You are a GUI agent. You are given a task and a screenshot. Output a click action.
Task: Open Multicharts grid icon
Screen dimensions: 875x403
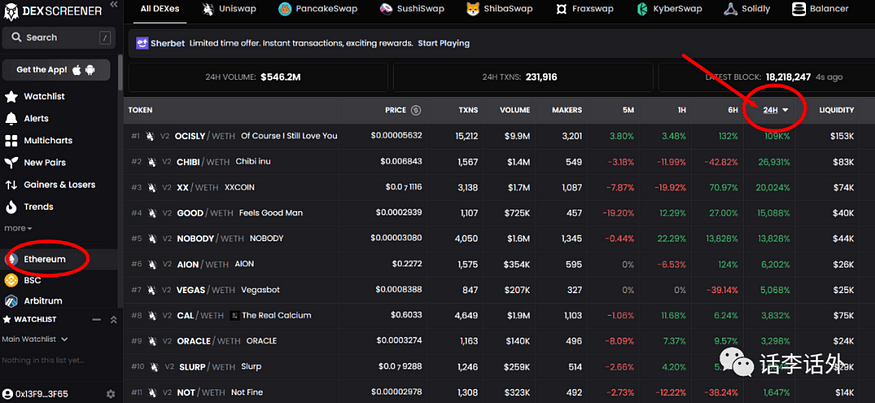point(11,141)
